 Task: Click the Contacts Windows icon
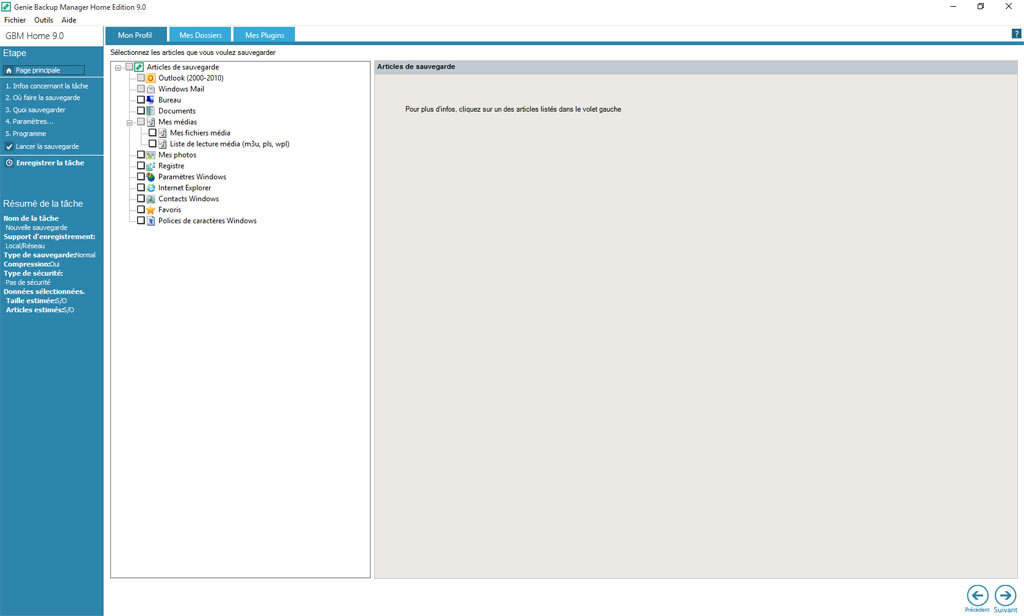(x=151, y=199)
